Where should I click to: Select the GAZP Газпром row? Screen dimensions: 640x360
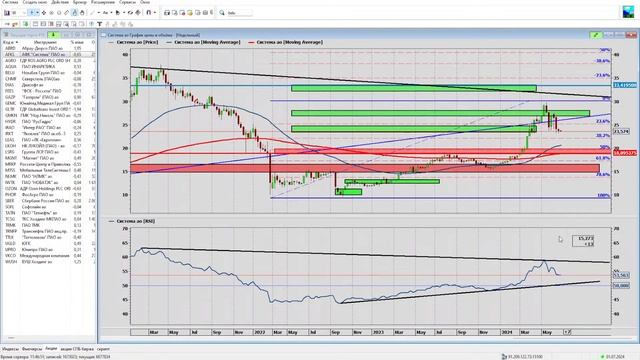click(x=49, y=97)
